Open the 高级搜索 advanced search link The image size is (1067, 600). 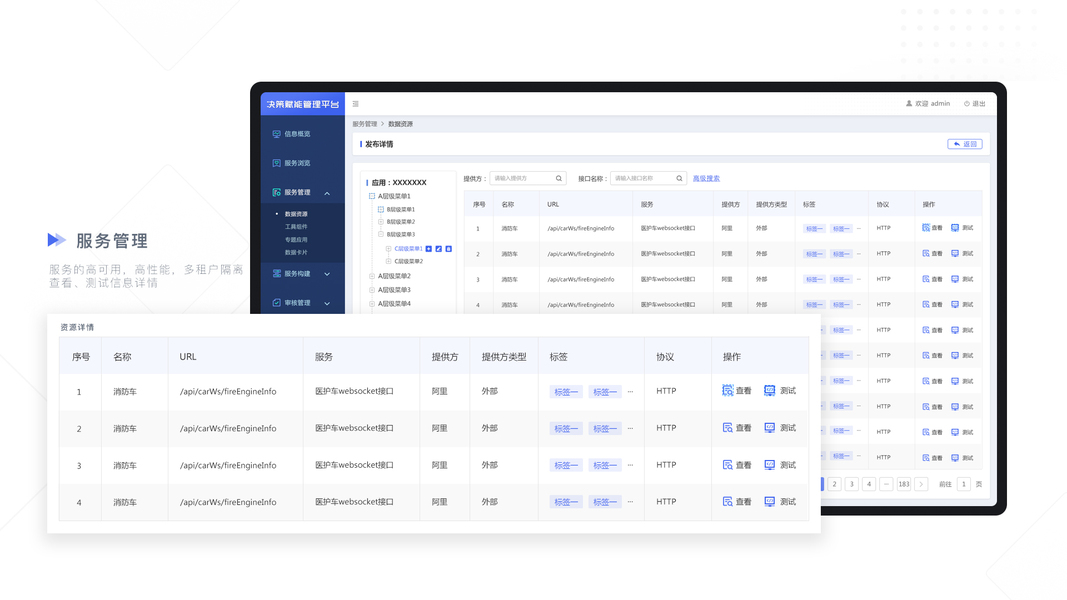click(706, 178)
